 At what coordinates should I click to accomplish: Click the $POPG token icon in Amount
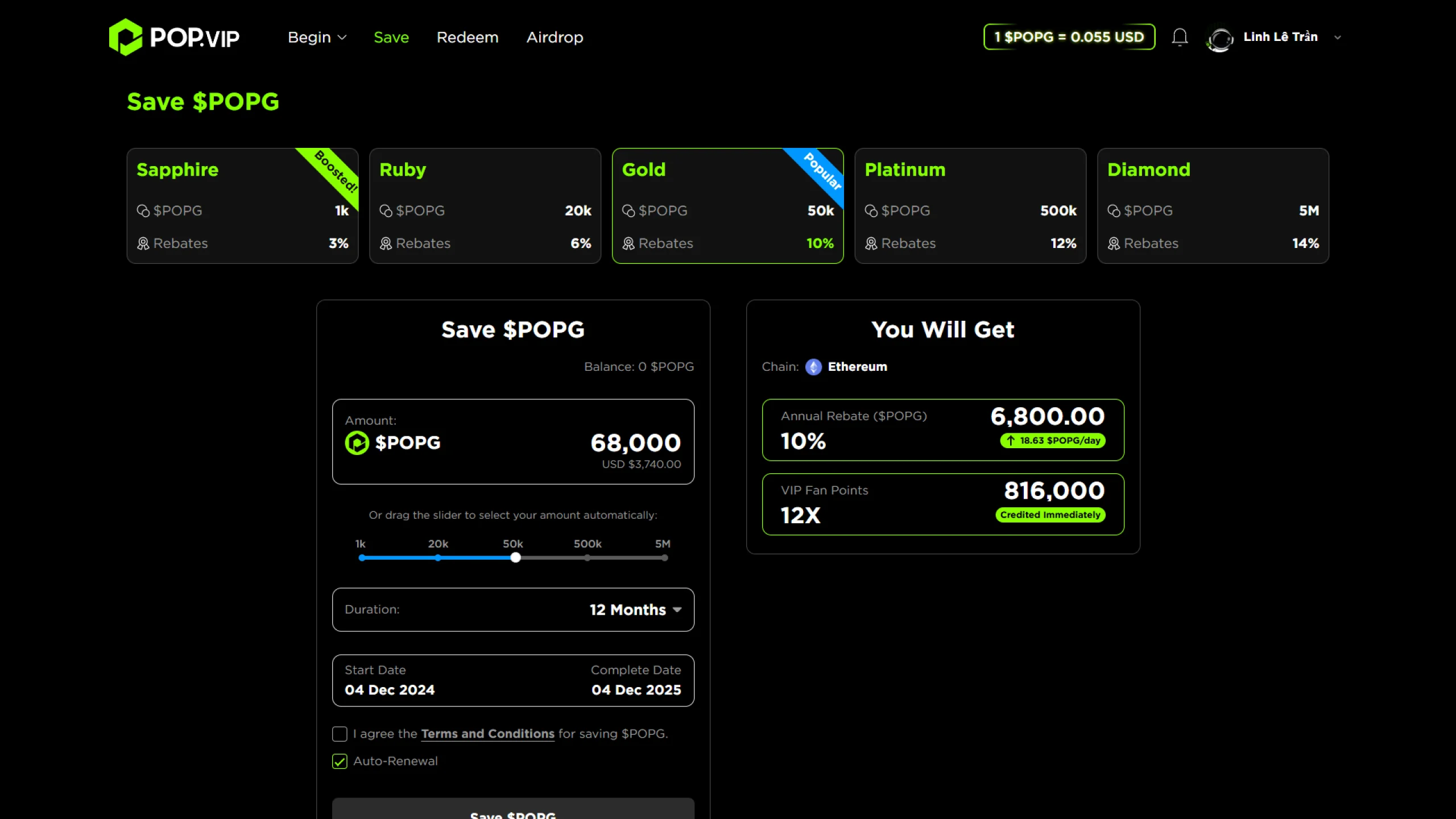click(x=357, y=442)
